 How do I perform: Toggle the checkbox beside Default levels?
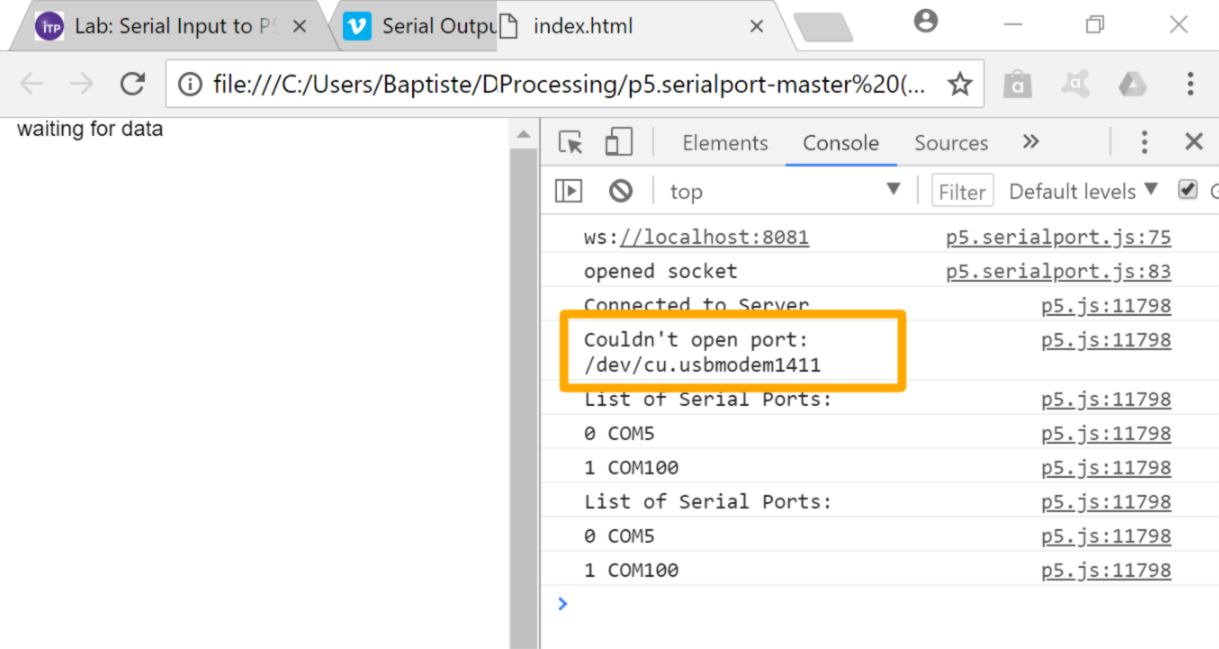pos(1187,190)
